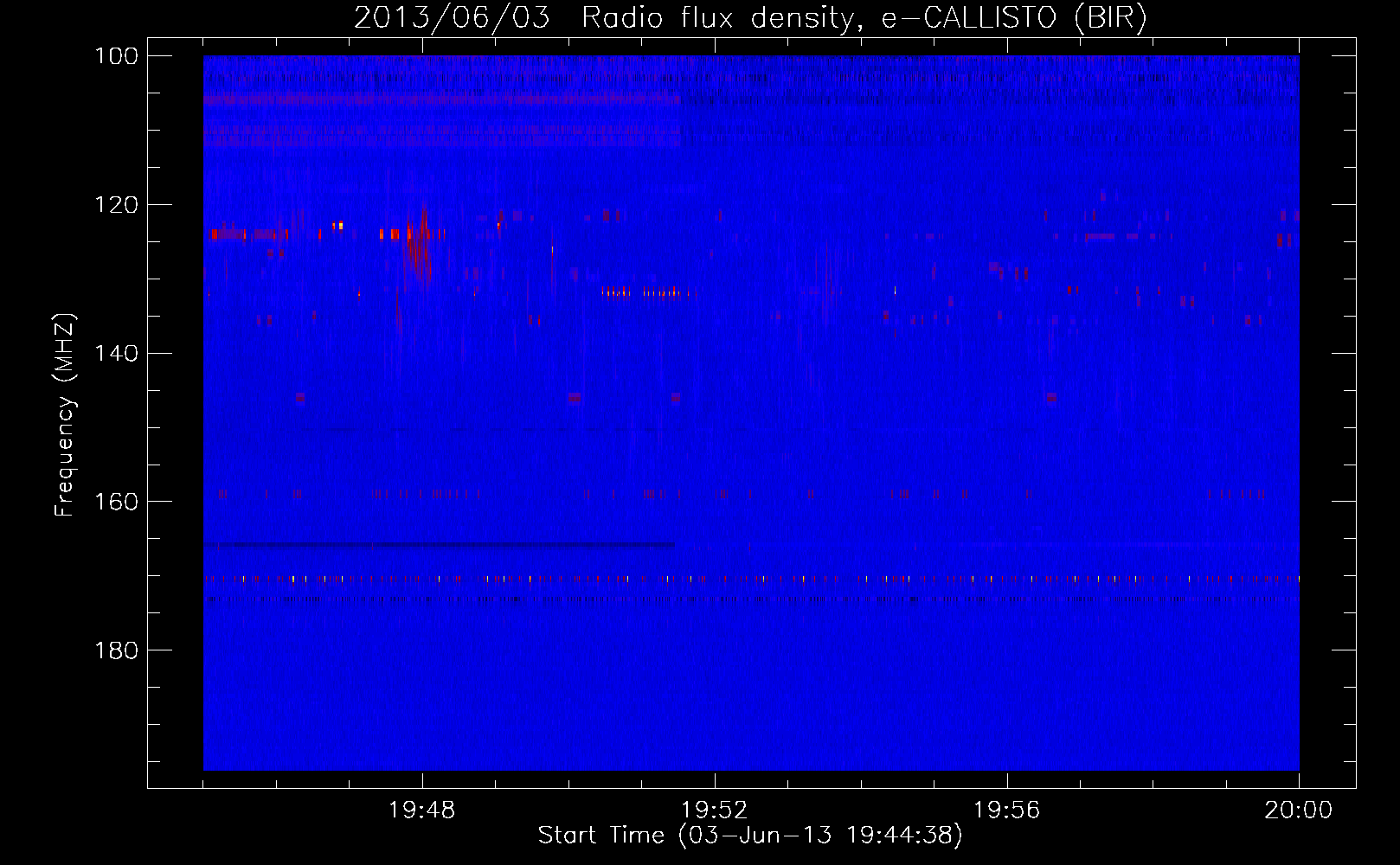Viewport: 1400px width, 865px height.
Task: Select the 'Frequency (MHZ)' y-axis label
Action: pos(65,415)
